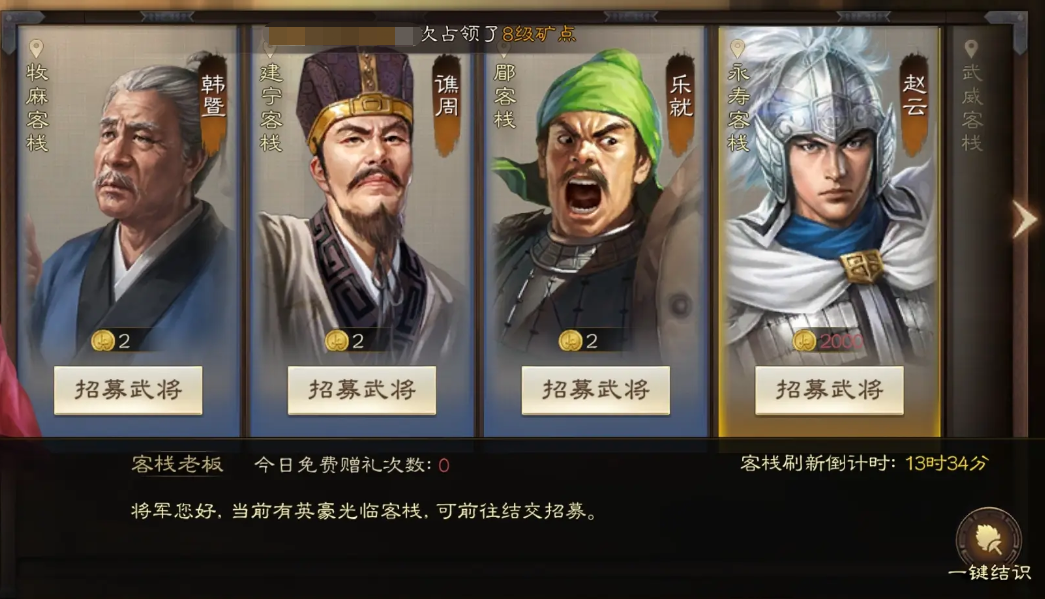1045x599 pixels.
Task: Select 乐就 portrait card
Action: [596, 231]
